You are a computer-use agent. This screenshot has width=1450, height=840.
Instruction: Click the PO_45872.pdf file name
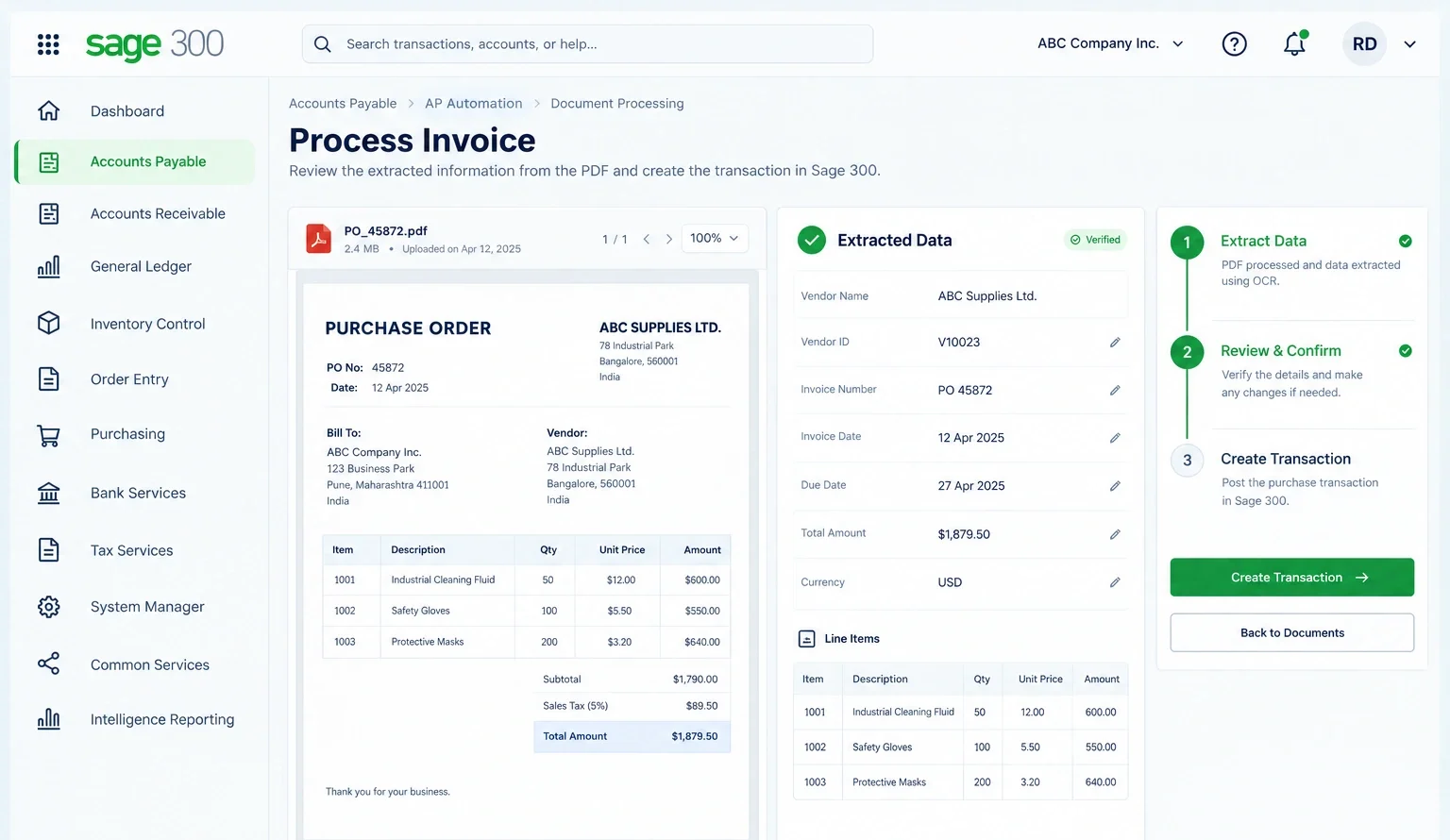[385, 231]
